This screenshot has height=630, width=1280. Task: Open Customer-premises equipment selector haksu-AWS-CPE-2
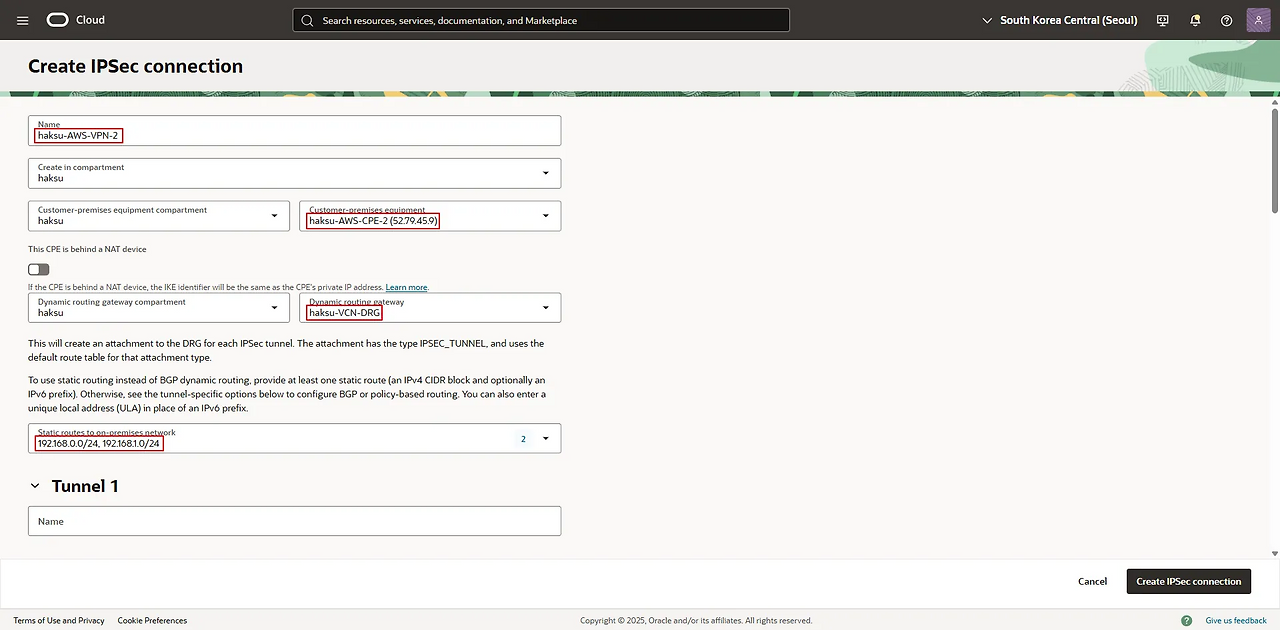pos(545,216)
